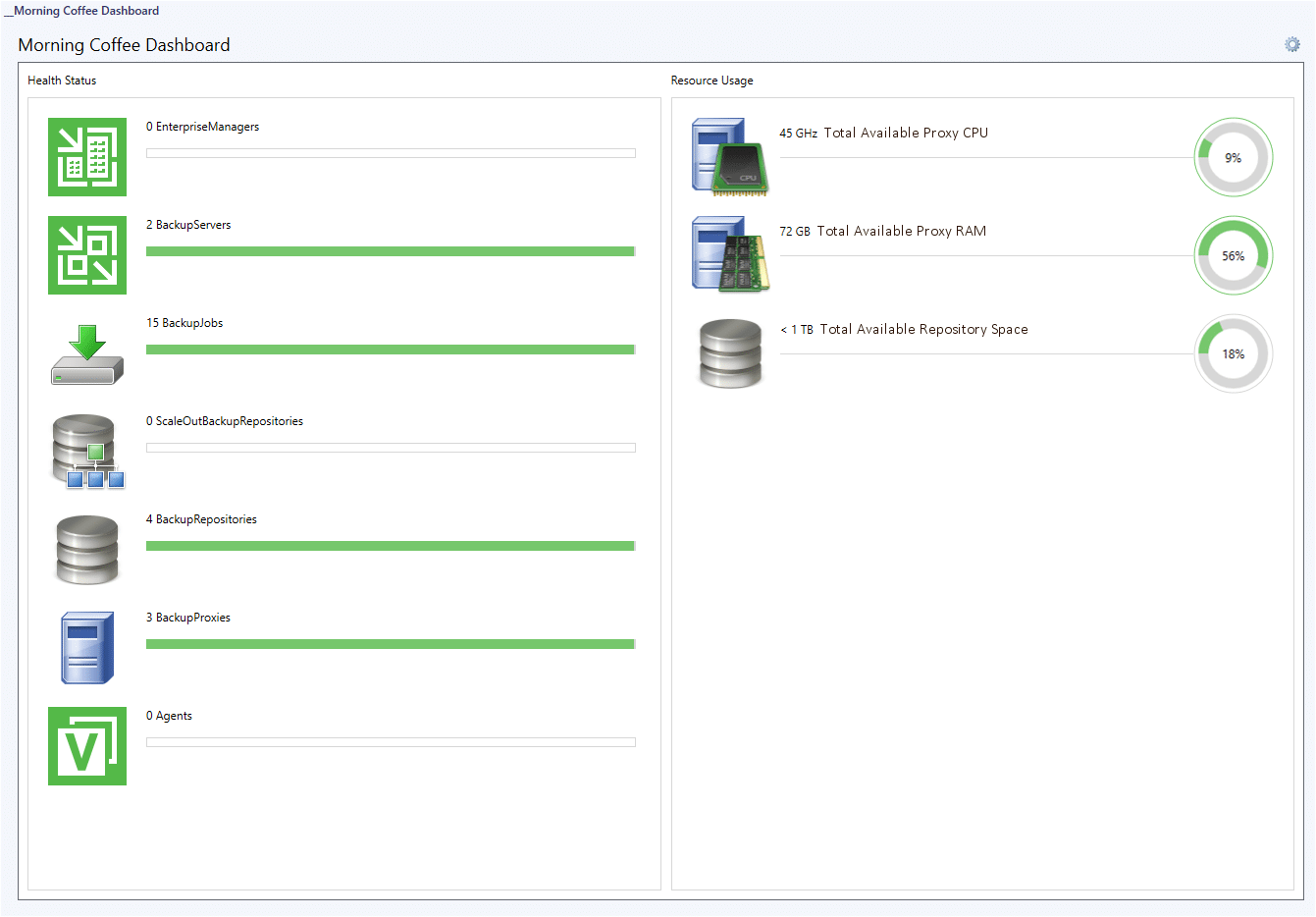Click the BackupJobs green progress bar
The image size is (1316, 917).
pos(391,350)
